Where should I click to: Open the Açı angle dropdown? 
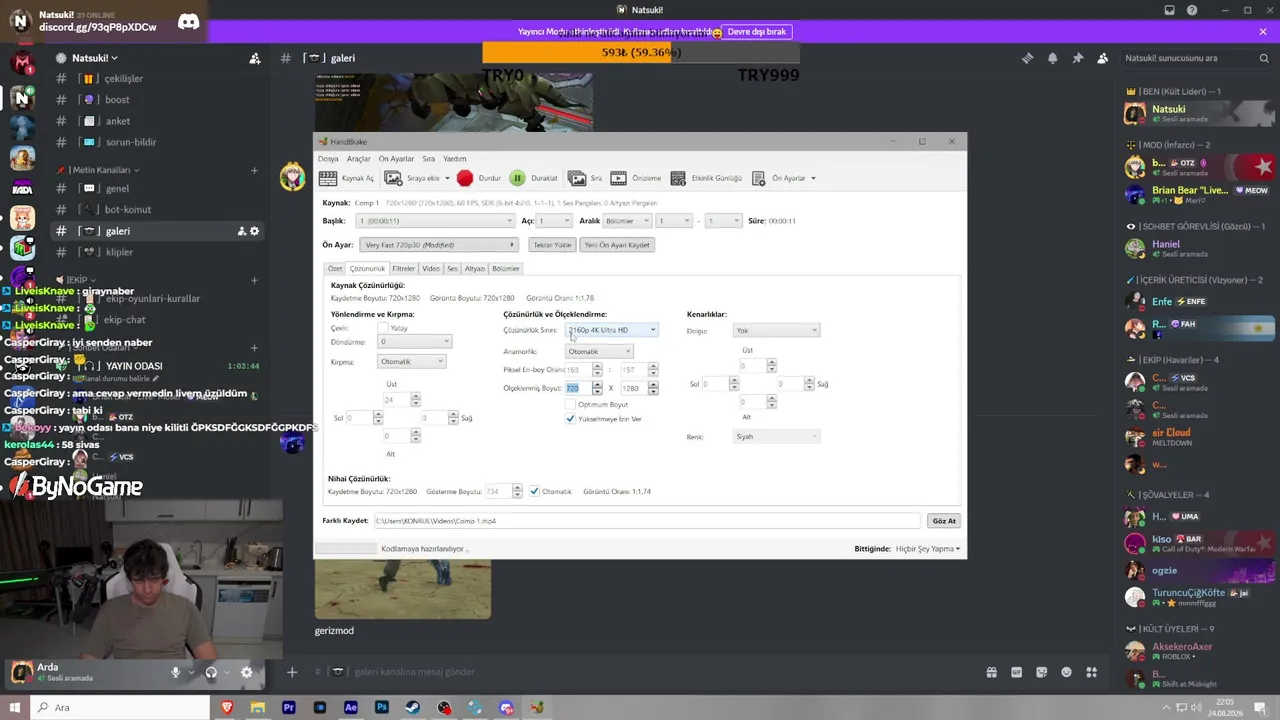tap(554, 220)
